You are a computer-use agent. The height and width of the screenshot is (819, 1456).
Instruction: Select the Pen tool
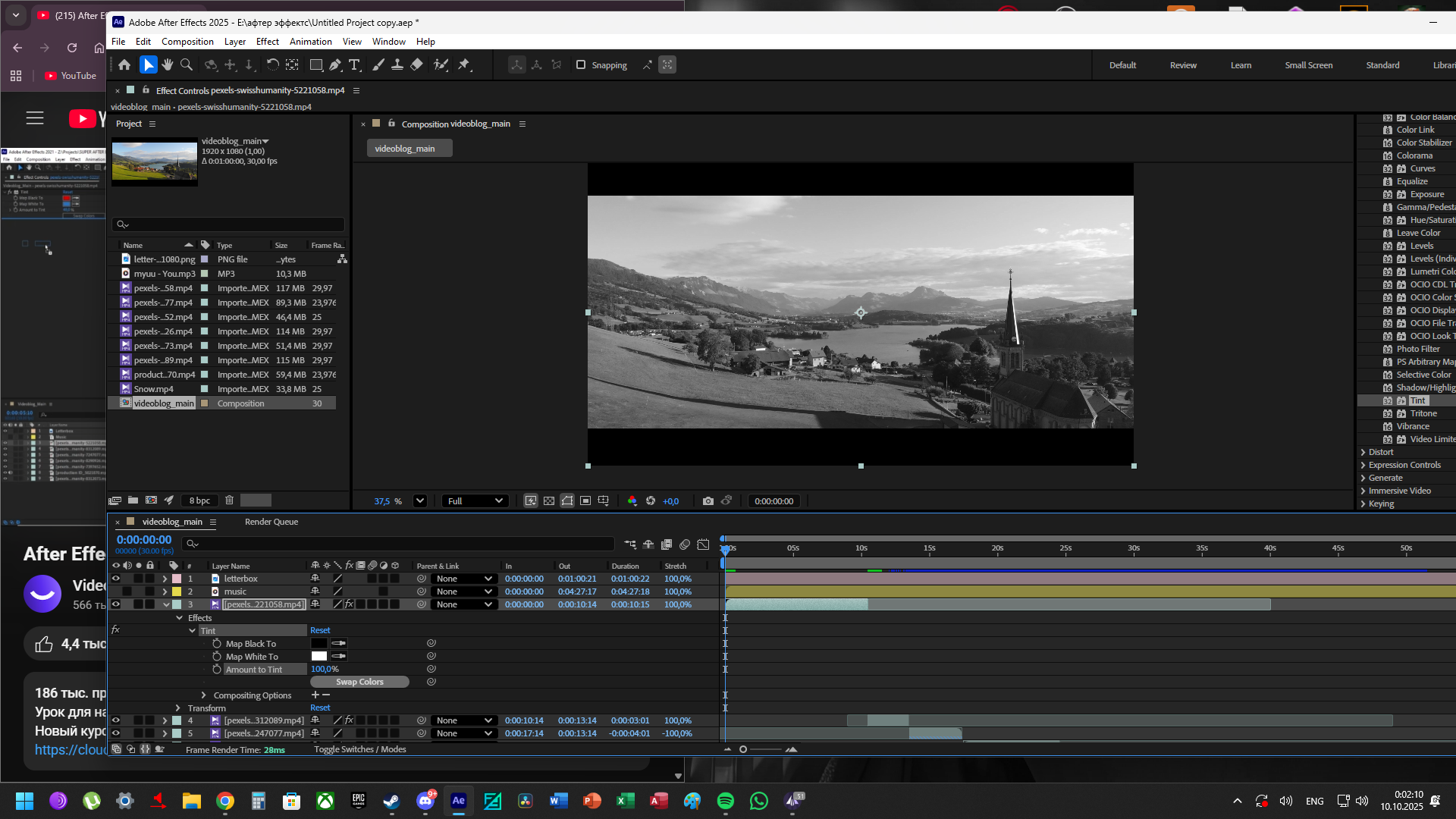(335, 65)
